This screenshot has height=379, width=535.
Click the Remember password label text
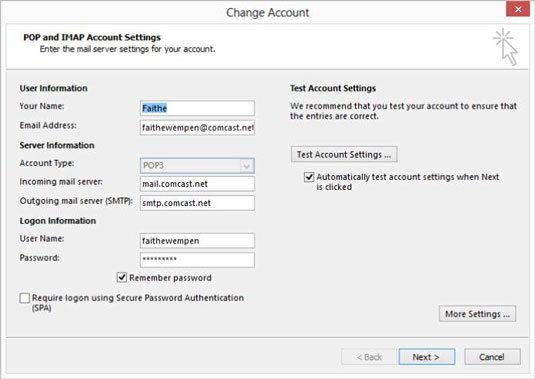(x=170, y=278)
